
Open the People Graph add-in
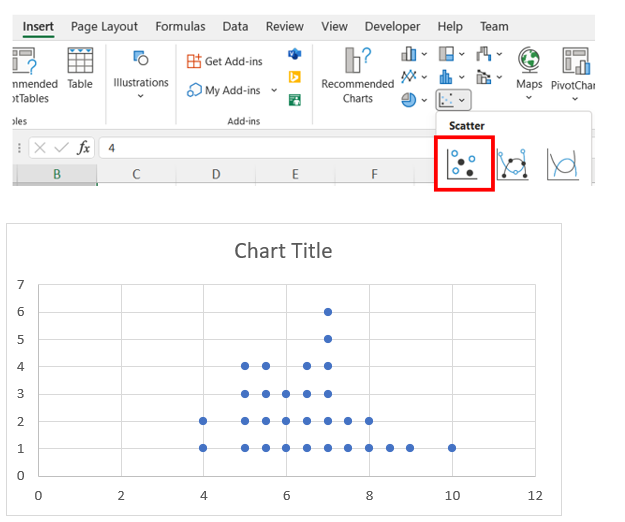click(295, 100)
